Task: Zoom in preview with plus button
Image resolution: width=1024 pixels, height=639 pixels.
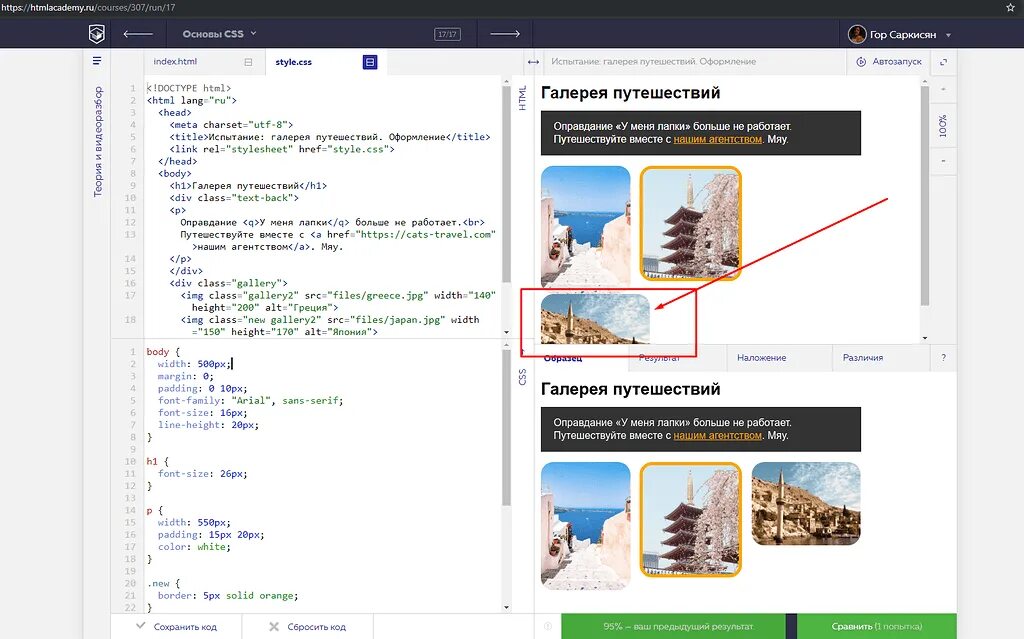Action: click(943, 89)
